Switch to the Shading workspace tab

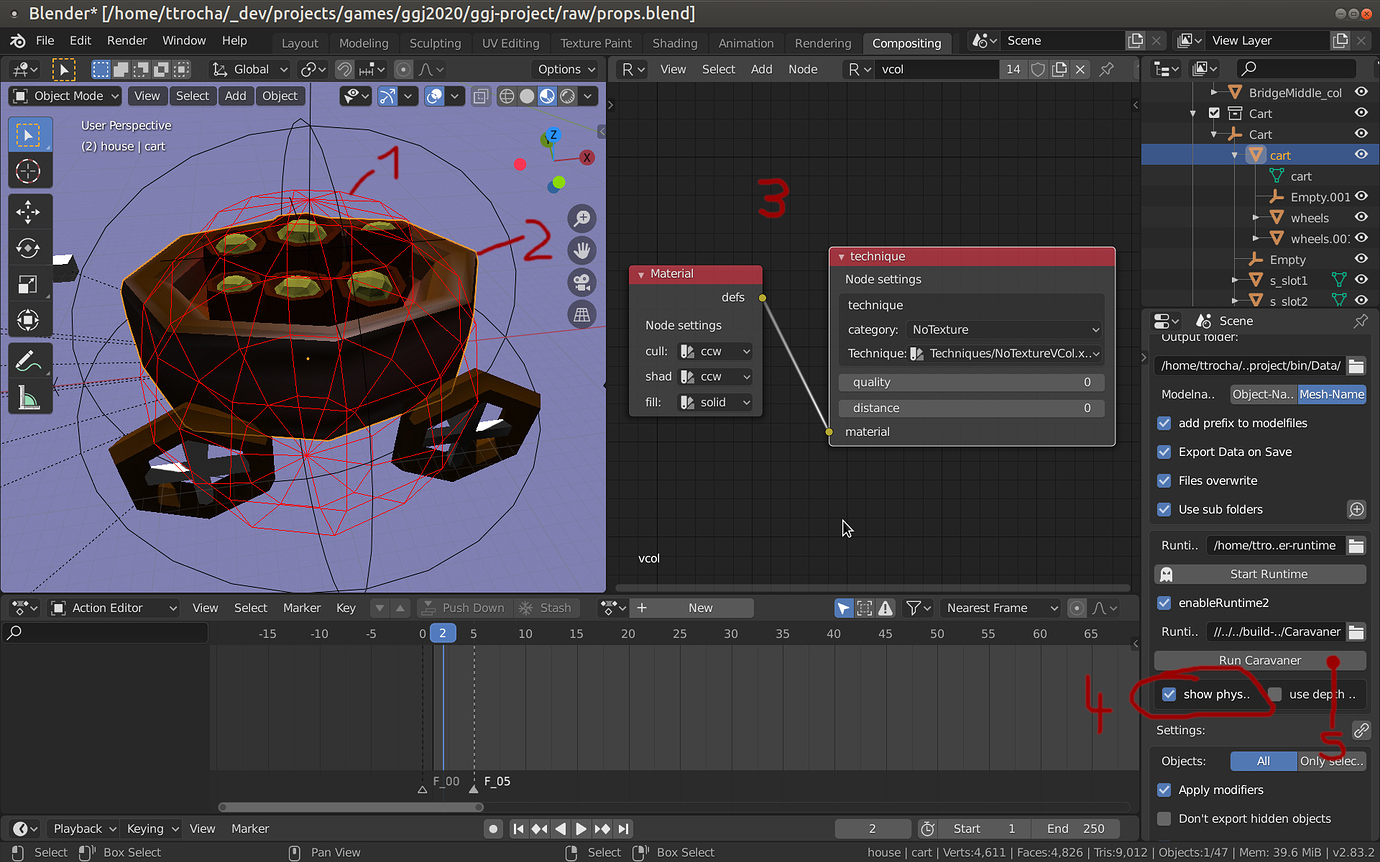pos(675,43)
